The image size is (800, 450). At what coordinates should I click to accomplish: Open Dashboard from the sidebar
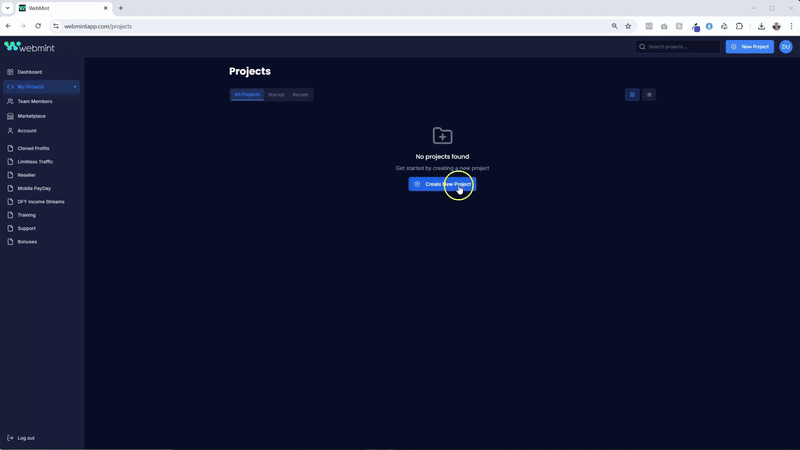(29, 72)
